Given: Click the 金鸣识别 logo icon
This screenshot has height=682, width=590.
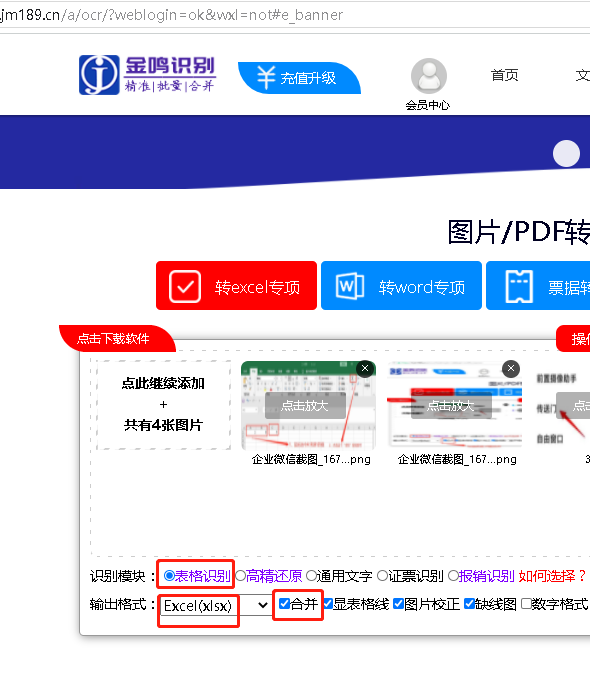Looking at the screenshot, I should coord(99,75).
